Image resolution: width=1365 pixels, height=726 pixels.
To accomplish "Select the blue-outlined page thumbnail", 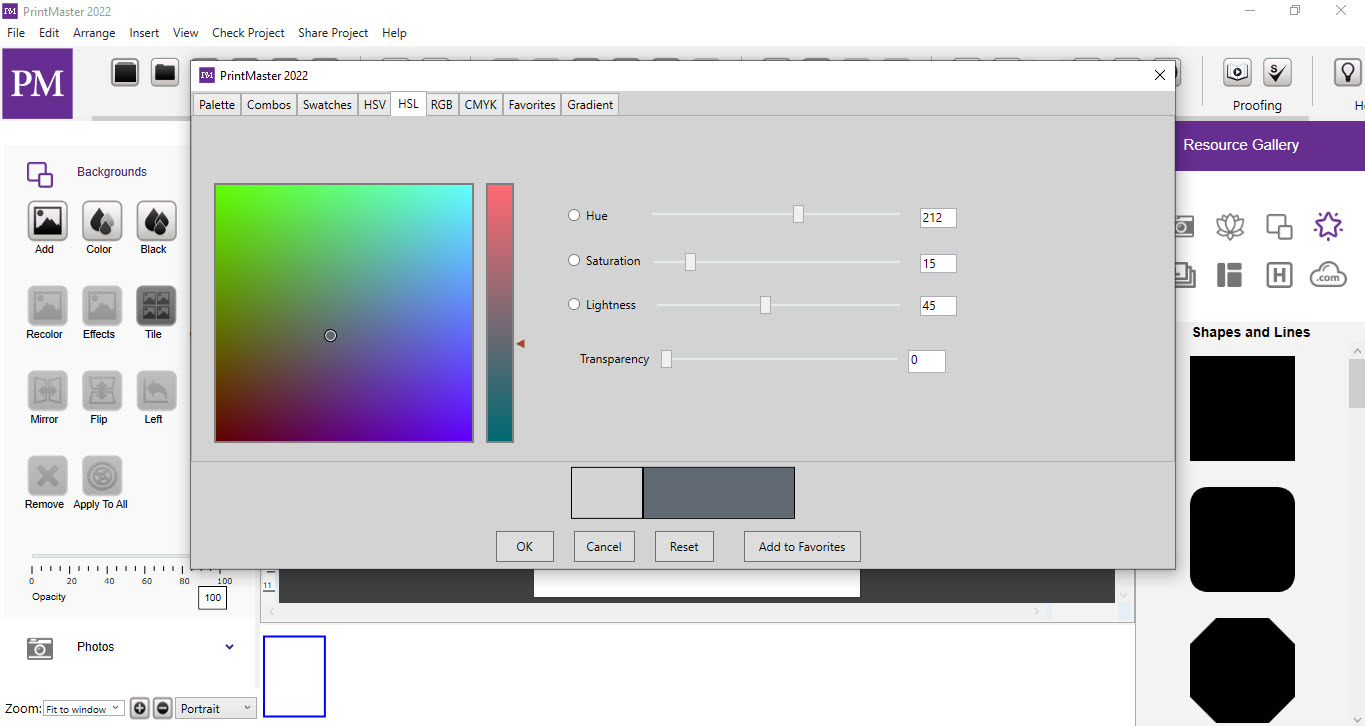I will pos(294,676).
